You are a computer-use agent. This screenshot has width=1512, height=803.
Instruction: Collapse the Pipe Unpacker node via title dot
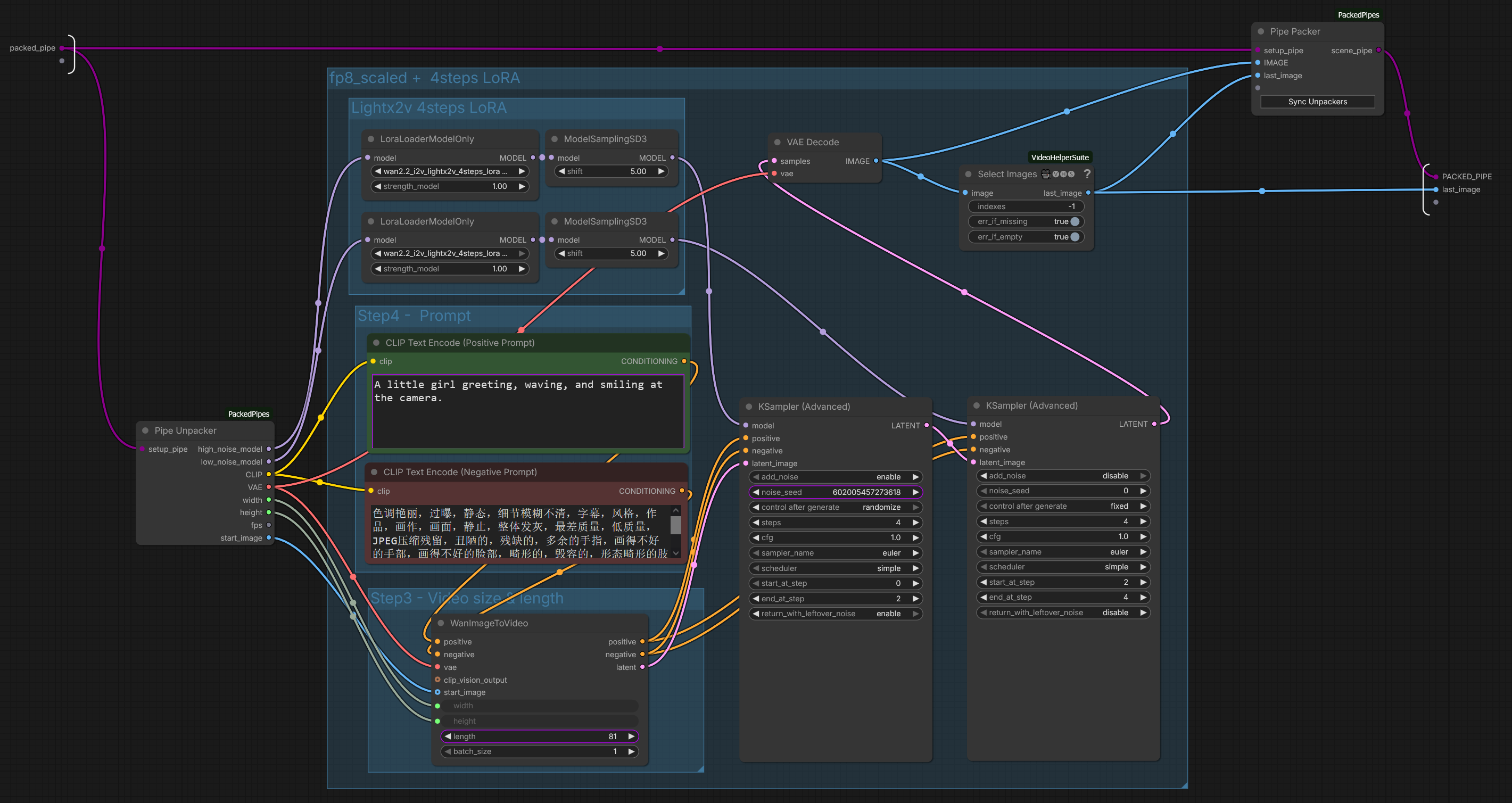pos(145,431)
